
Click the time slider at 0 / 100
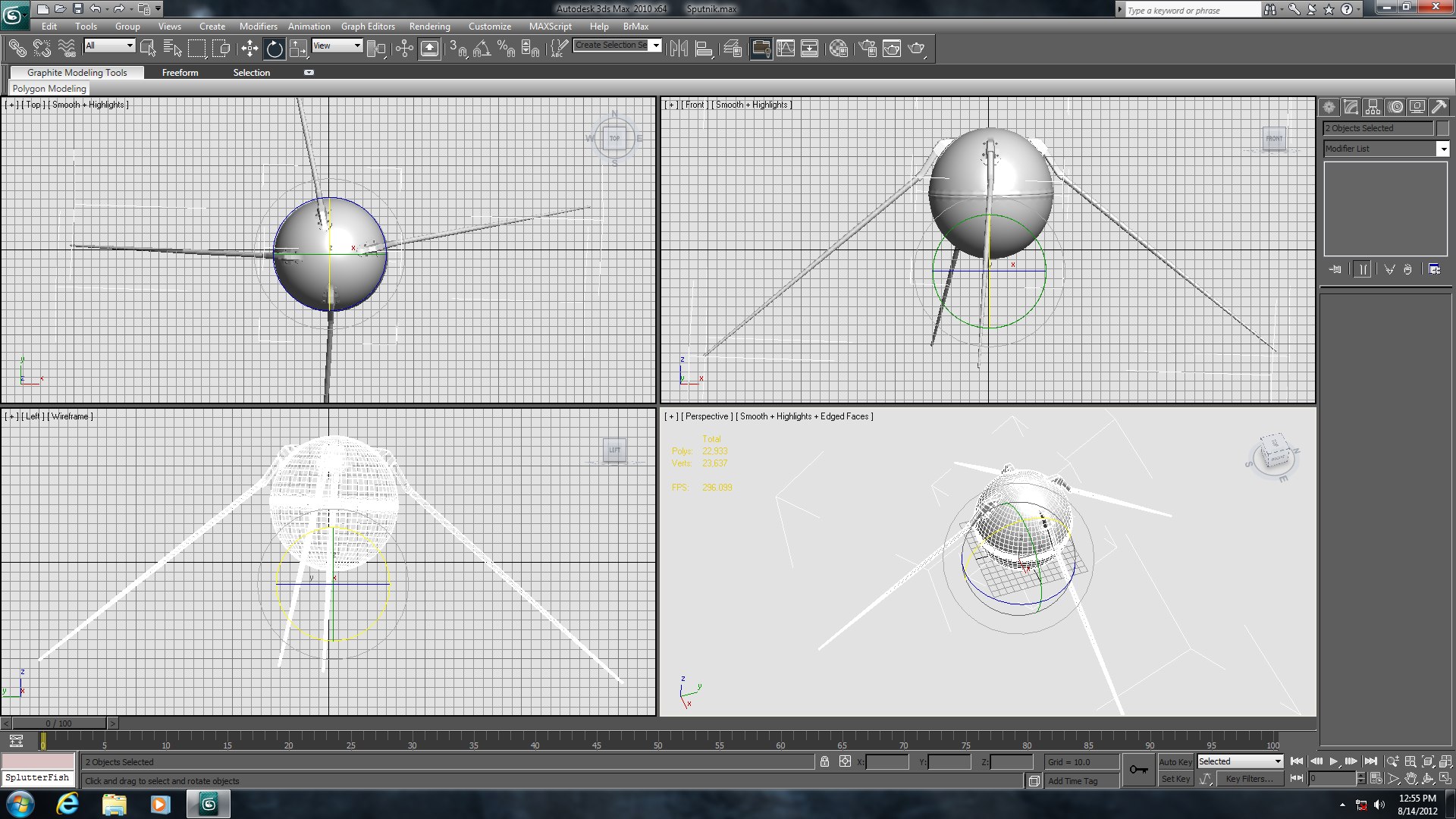pyautogui.click(x=59, y=723)
